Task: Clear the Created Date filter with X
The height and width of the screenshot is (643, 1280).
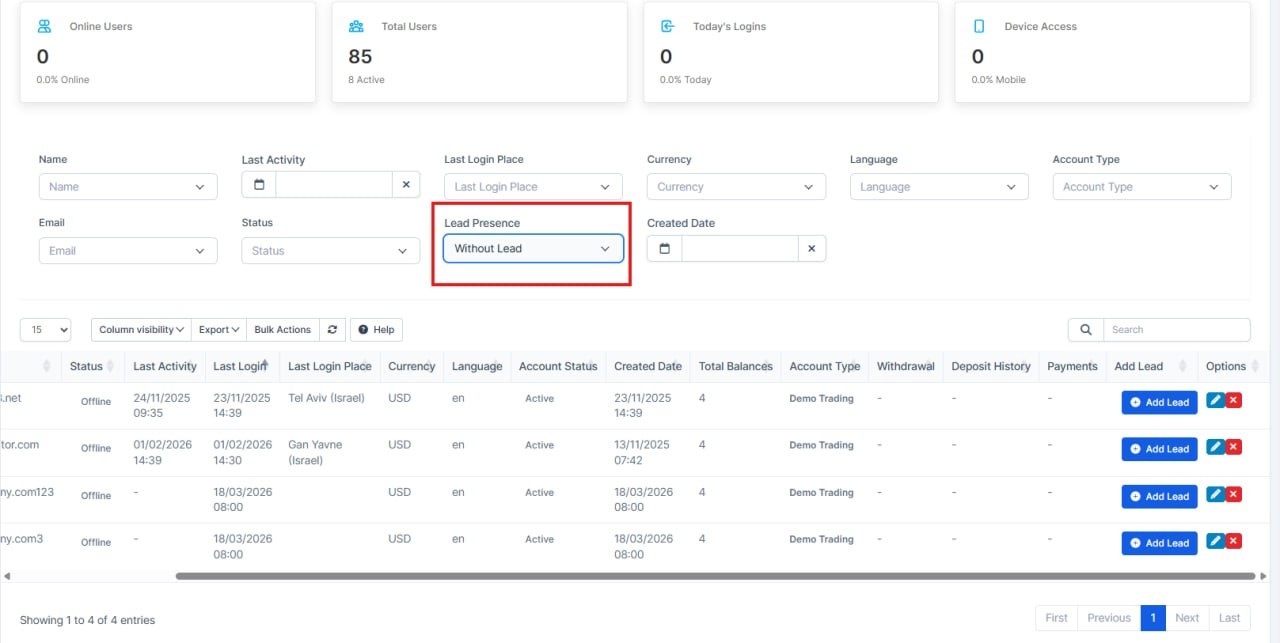Action: click(812, 249)
